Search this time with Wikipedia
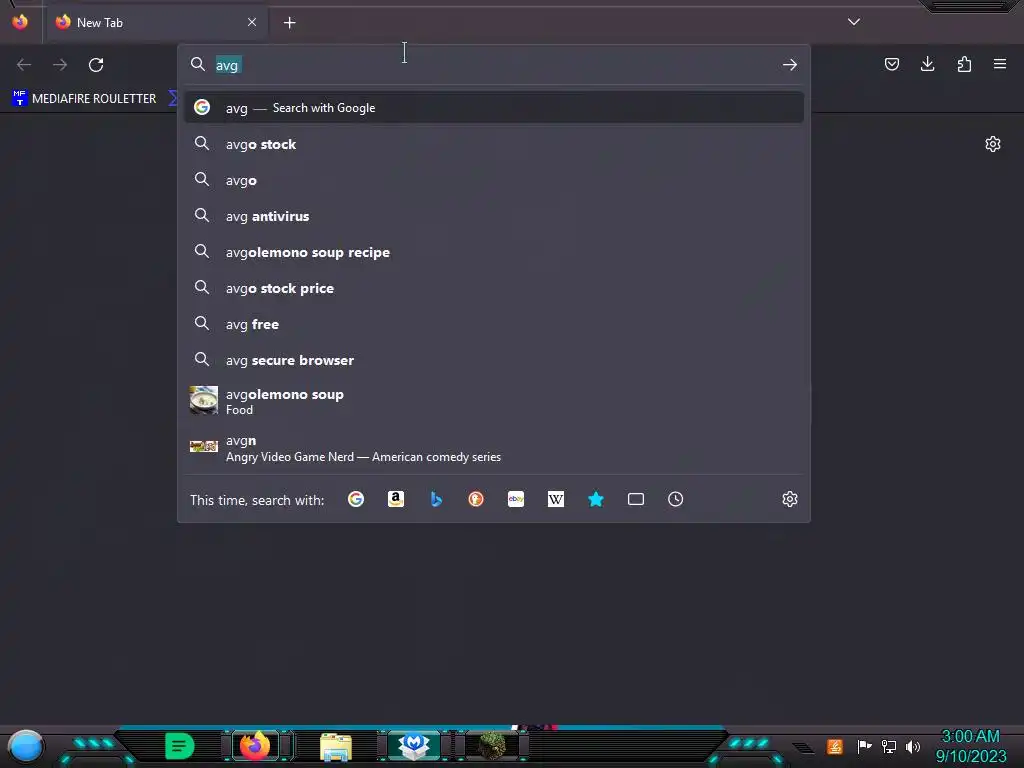Screen dimensions: 1024x768 (556, 500)
